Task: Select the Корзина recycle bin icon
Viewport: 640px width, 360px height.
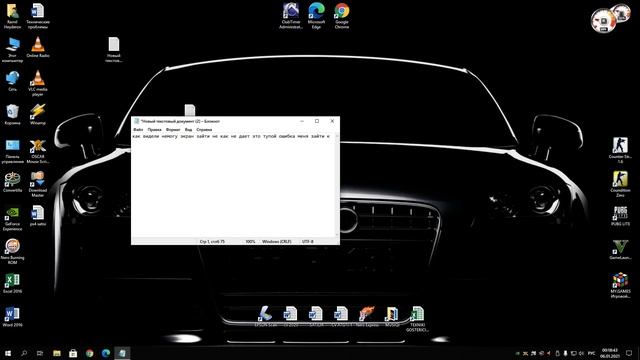Action: (x=12, y=114)
